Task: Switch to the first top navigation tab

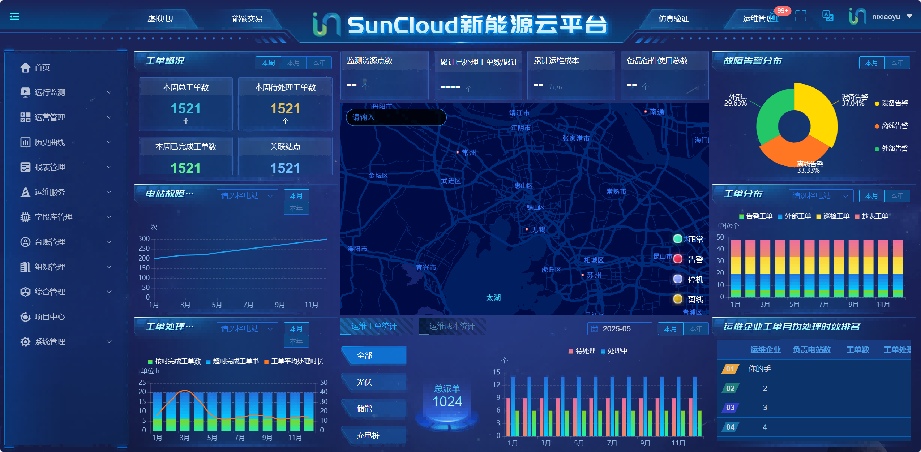Action: click(x=160, y=18)
